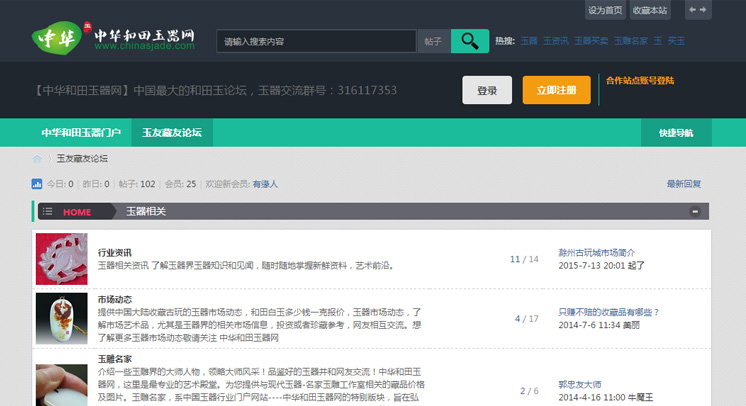This screenshot has width=746, height=406.
Task: Click the 设为首页 link
Action: coord(605,10)
